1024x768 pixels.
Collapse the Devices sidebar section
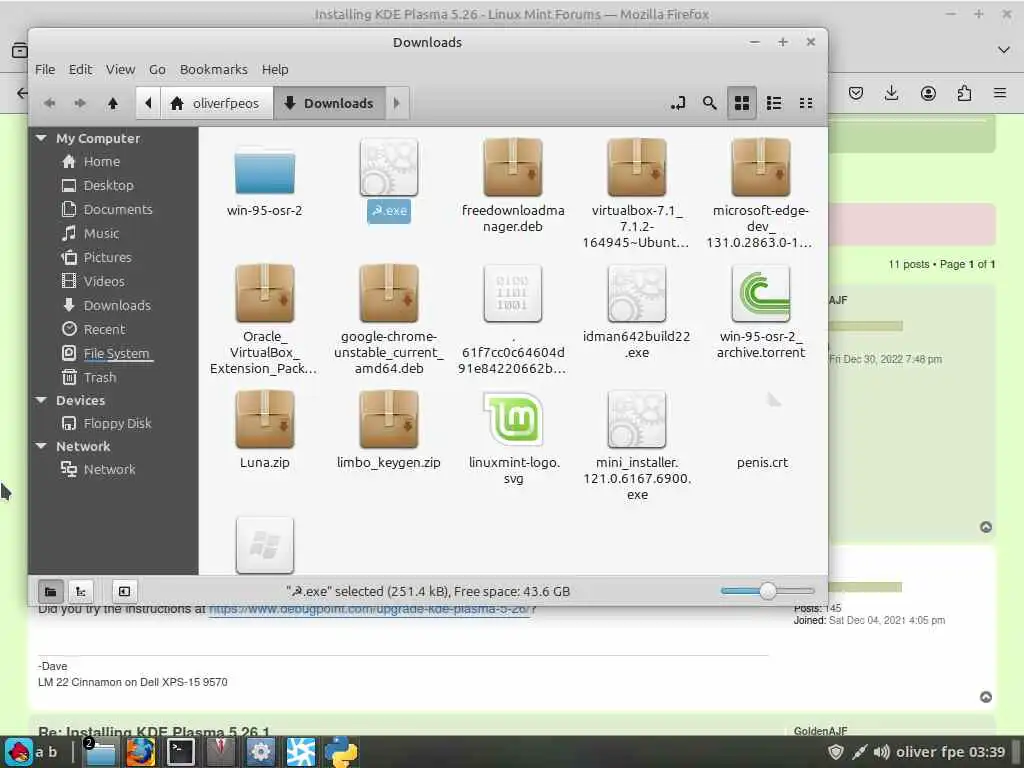41,400
